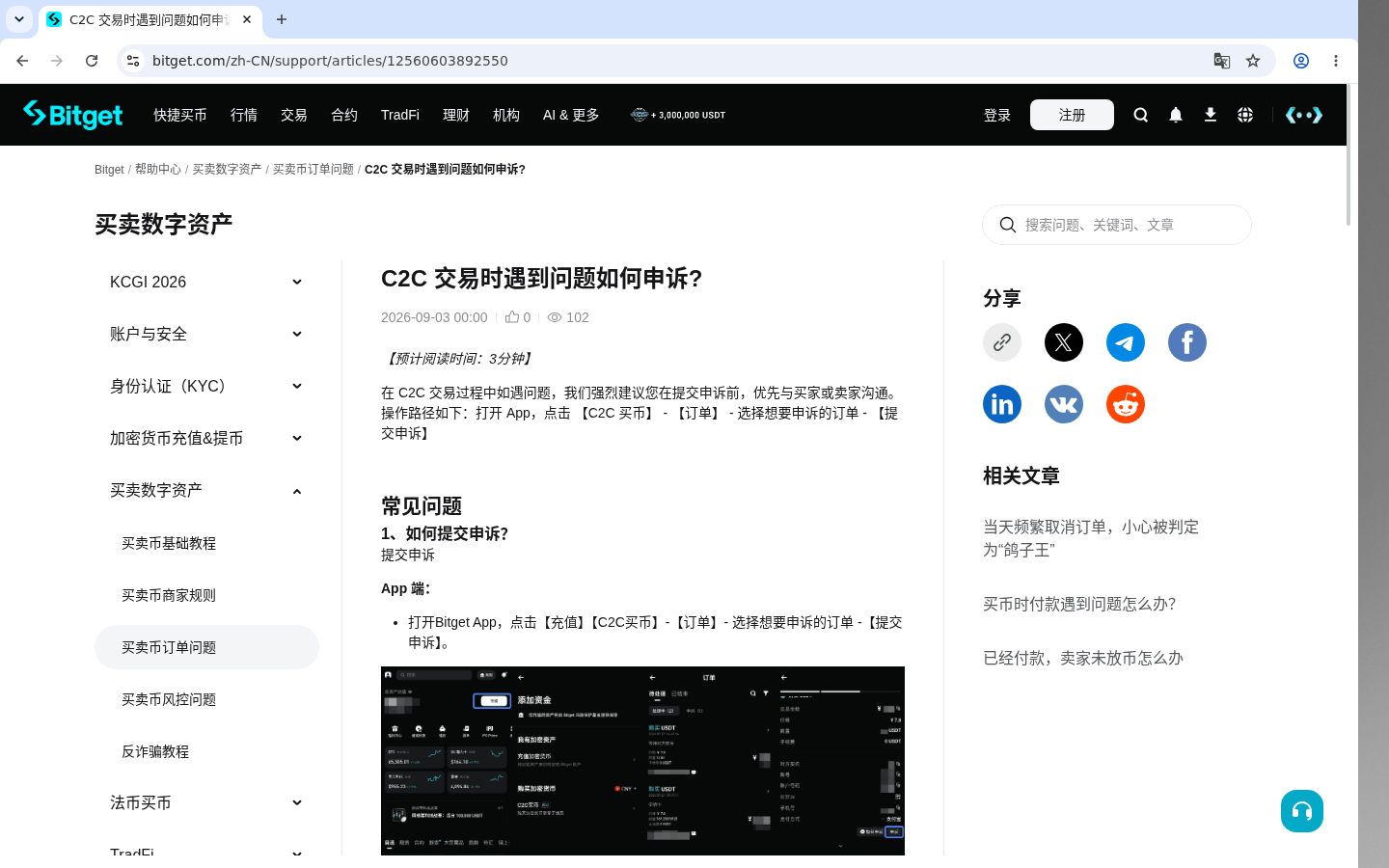Share article on Reddit

point(1126,404)
